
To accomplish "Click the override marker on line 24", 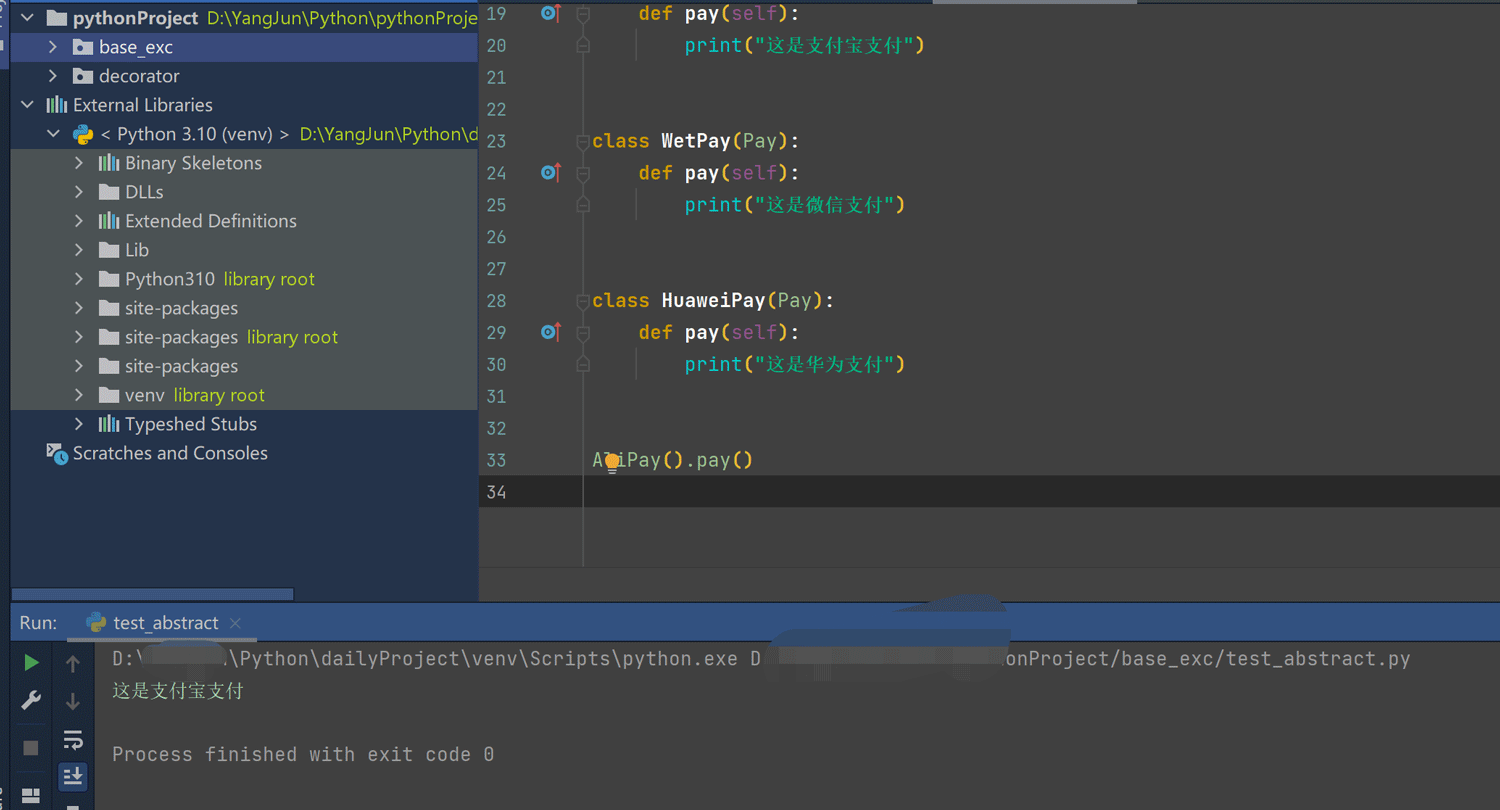I will [x=550, y=173].
